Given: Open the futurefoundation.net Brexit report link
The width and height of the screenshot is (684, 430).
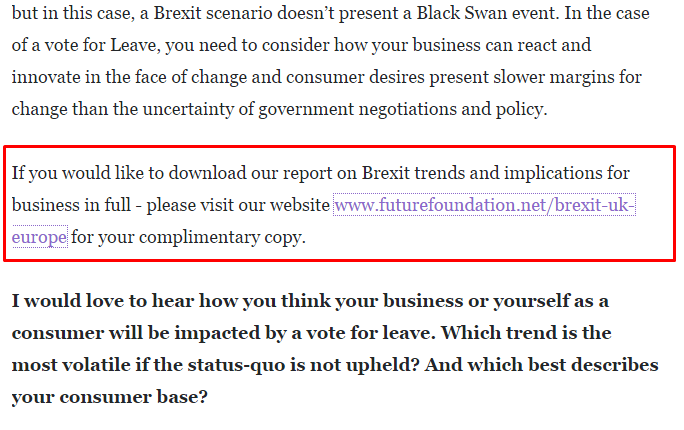Looking at the screenshot, I should coord(484,206).
